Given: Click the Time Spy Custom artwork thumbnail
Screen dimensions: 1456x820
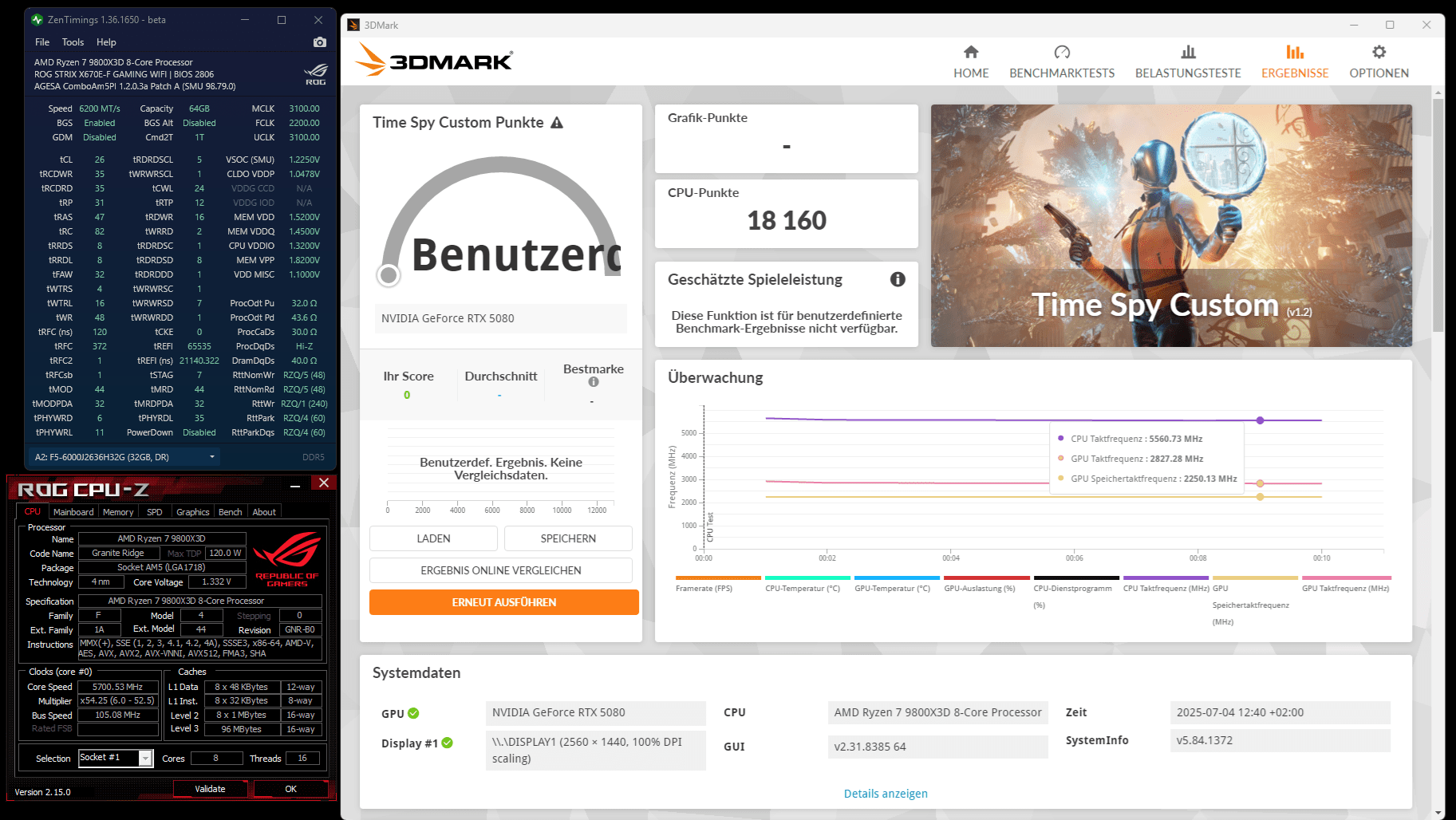Looking at the screenshot, I should (x=1171, y=226).
